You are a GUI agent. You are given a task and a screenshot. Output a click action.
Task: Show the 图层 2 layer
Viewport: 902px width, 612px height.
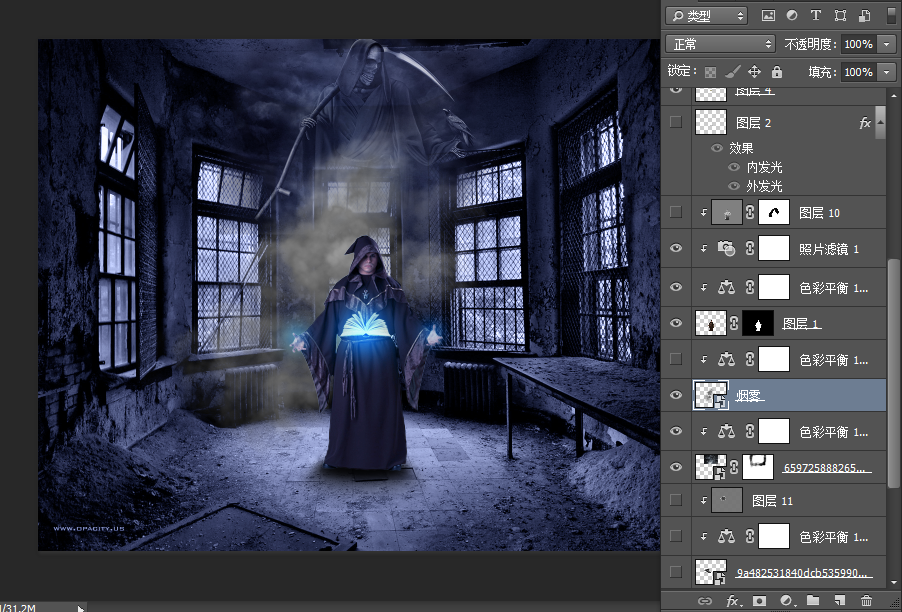(x=676, y=122)
